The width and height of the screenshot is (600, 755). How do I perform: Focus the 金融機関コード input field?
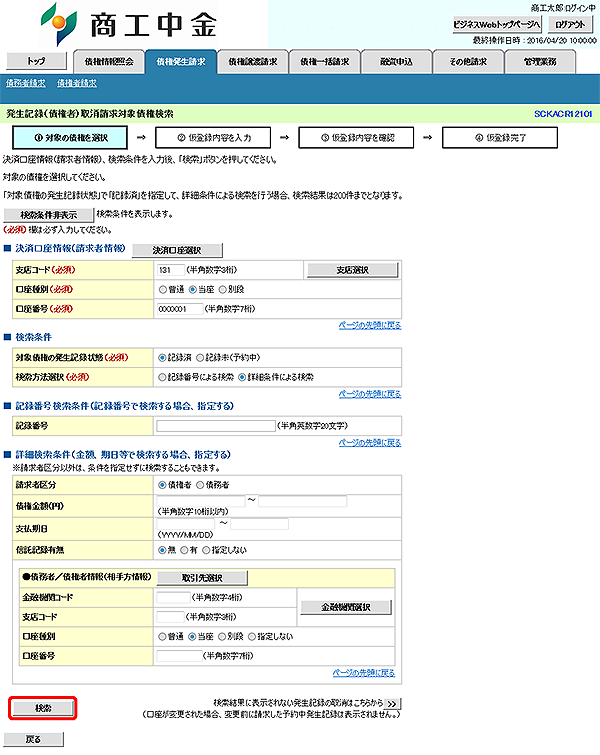pos(173,598)
